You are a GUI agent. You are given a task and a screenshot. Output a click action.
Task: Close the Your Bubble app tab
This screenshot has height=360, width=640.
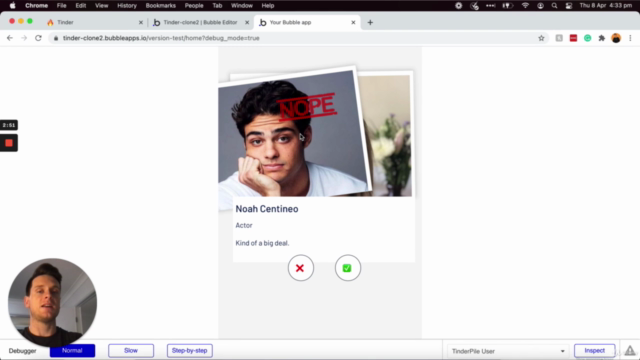coord(353,22)
